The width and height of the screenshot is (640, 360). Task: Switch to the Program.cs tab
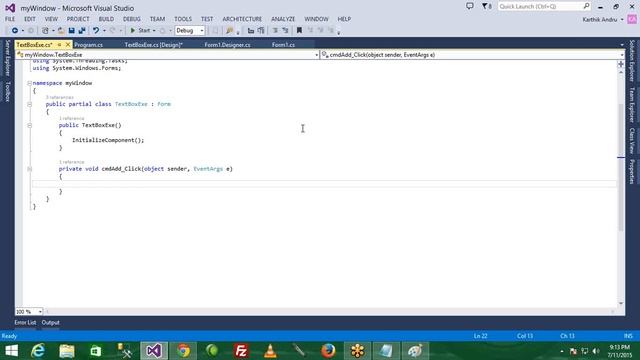[89, 45]
